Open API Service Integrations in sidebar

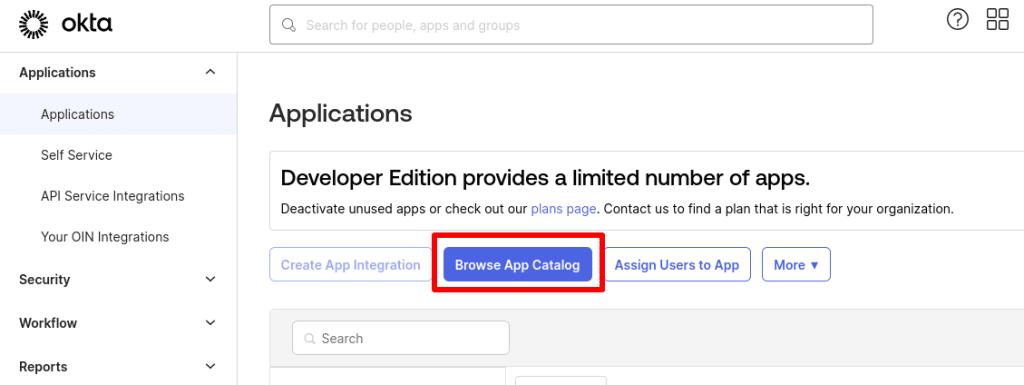coord(112,196)
